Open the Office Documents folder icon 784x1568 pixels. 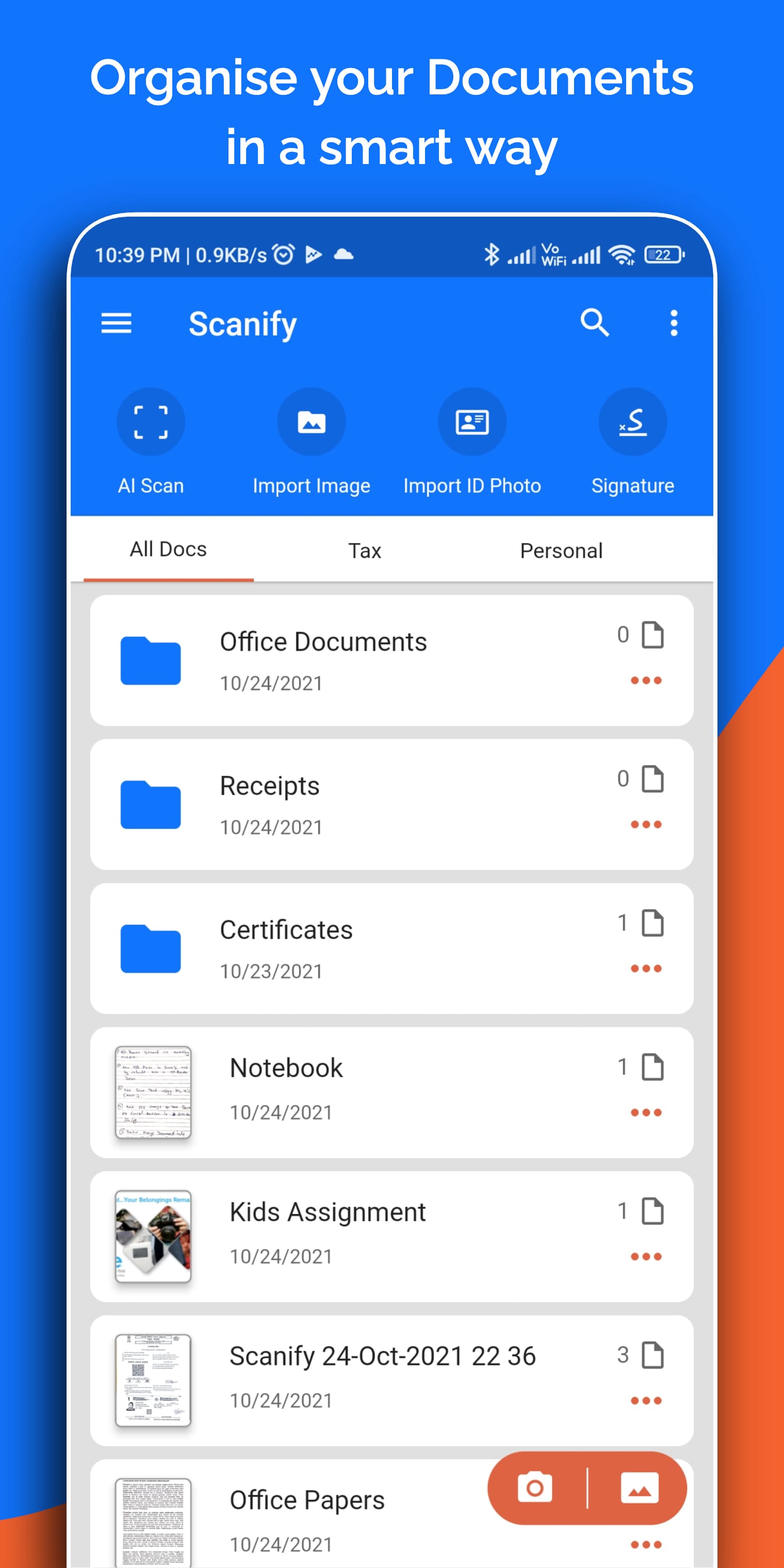(x=150, y=661)
